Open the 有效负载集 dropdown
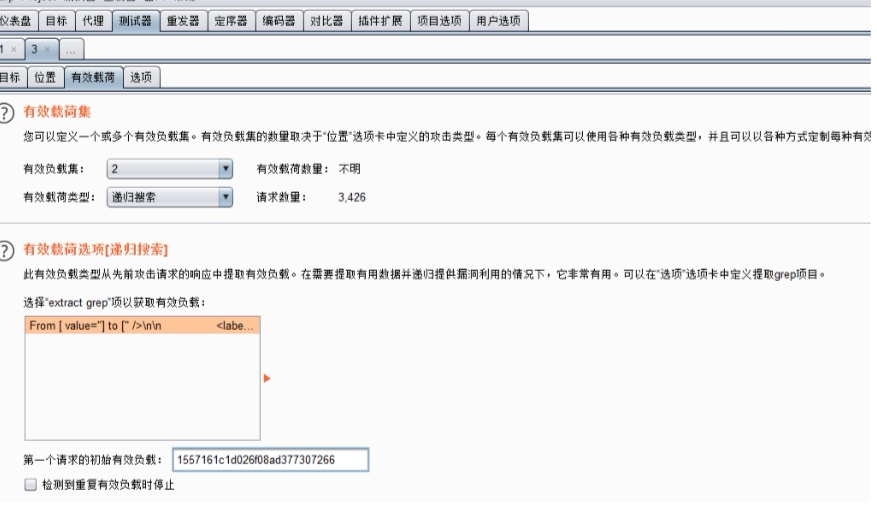The width and height of the screenshot is (877, 515). coord(169,169)
